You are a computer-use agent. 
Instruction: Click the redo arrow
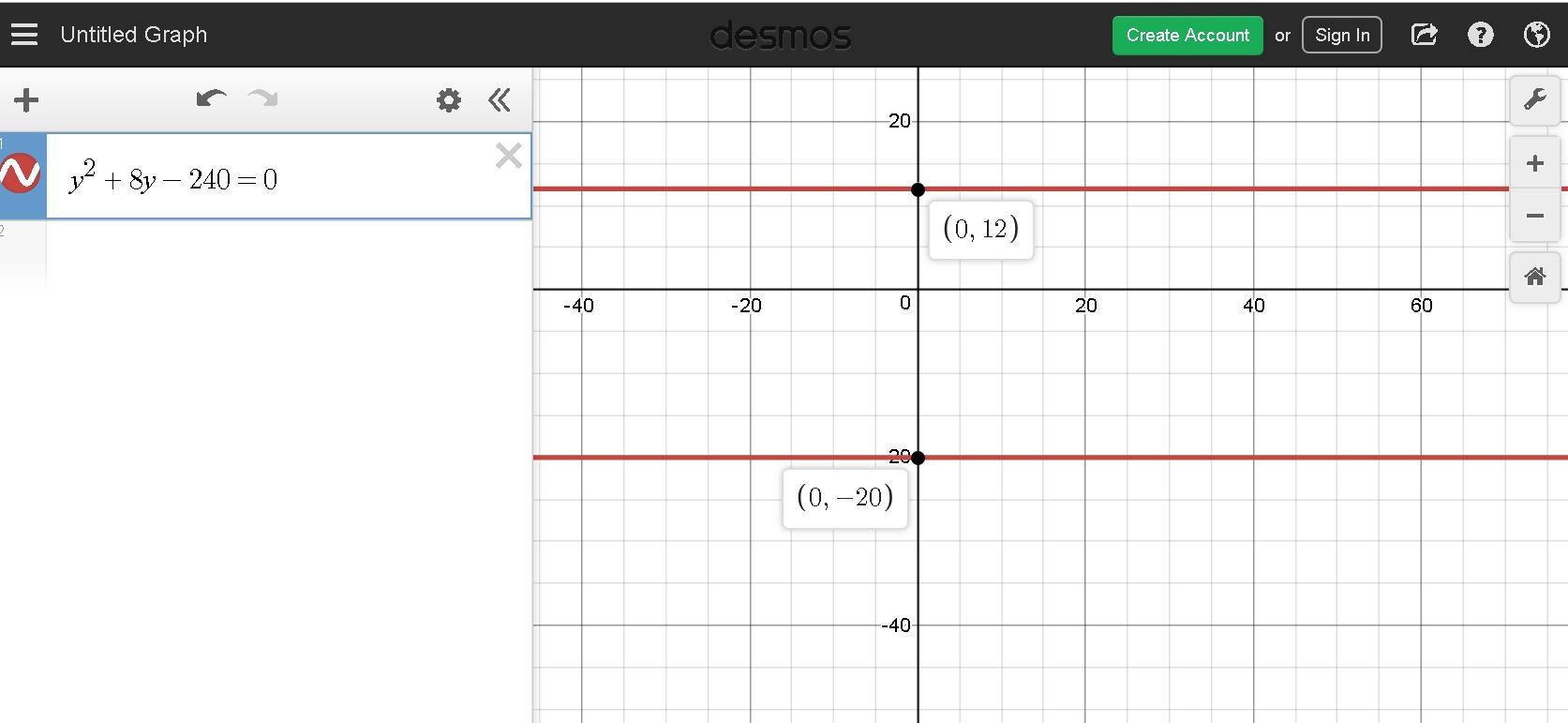263,99
